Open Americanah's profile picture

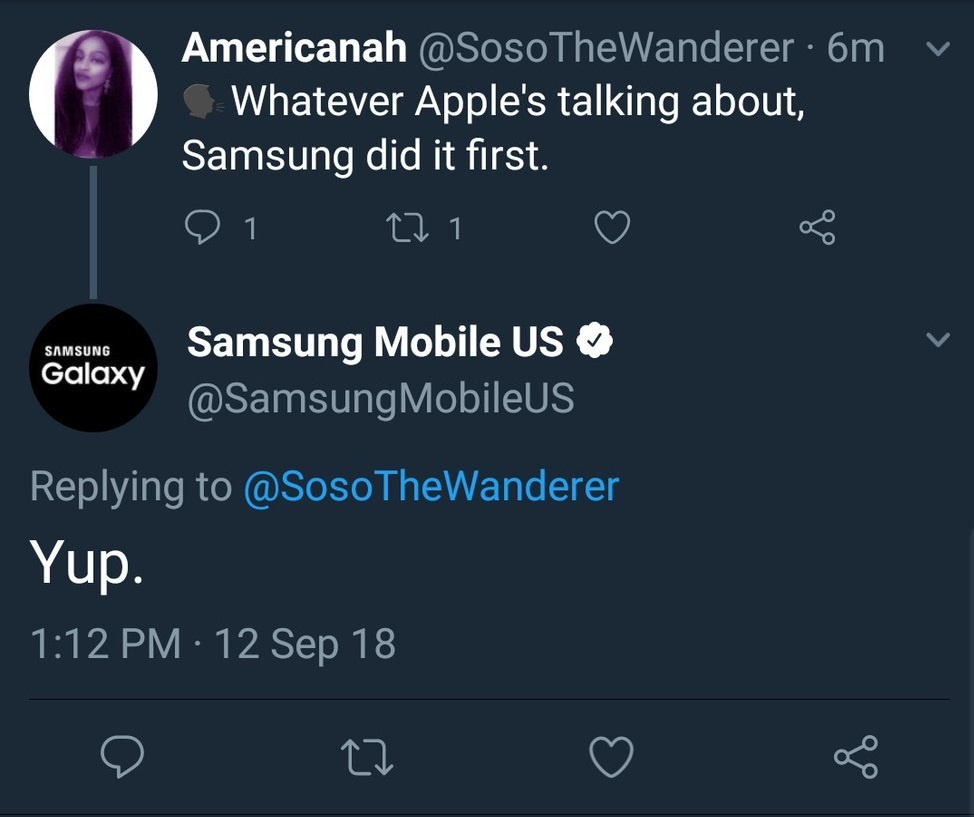(93, 93)
